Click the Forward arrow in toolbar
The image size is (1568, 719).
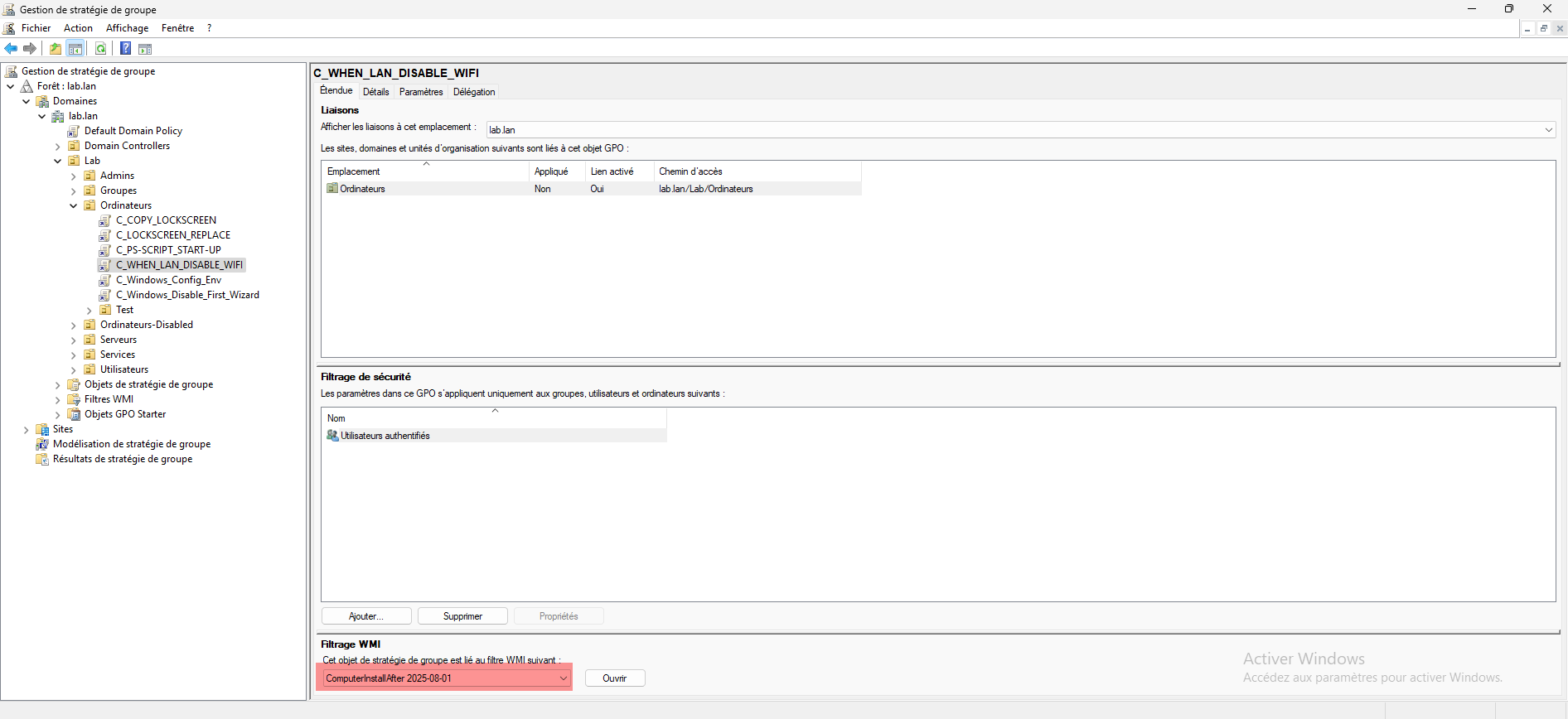point(30,49)
